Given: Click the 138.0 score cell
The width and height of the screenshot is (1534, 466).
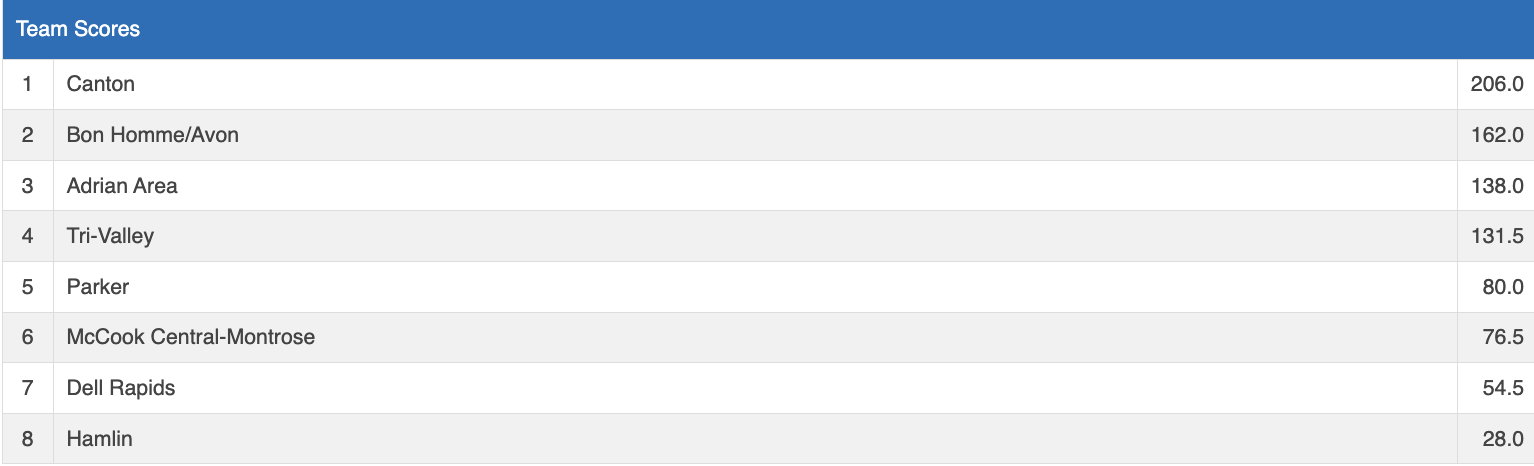Looking at the screenshot, I should [x=1496, y=185].
